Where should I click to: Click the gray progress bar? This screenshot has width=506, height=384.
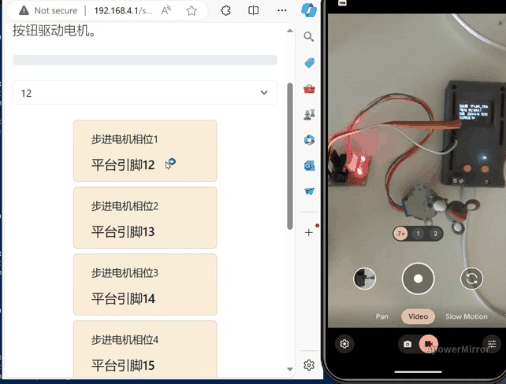[x=145, y=60]
